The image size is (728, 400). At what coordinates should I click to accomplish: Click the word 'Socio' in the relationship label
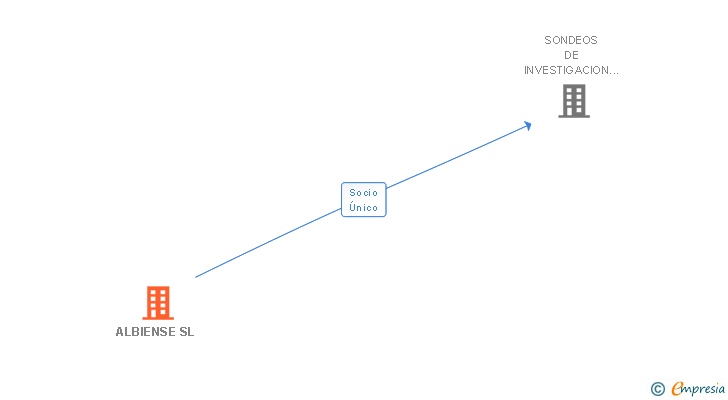pyautogui.click(x=364, y=193)
